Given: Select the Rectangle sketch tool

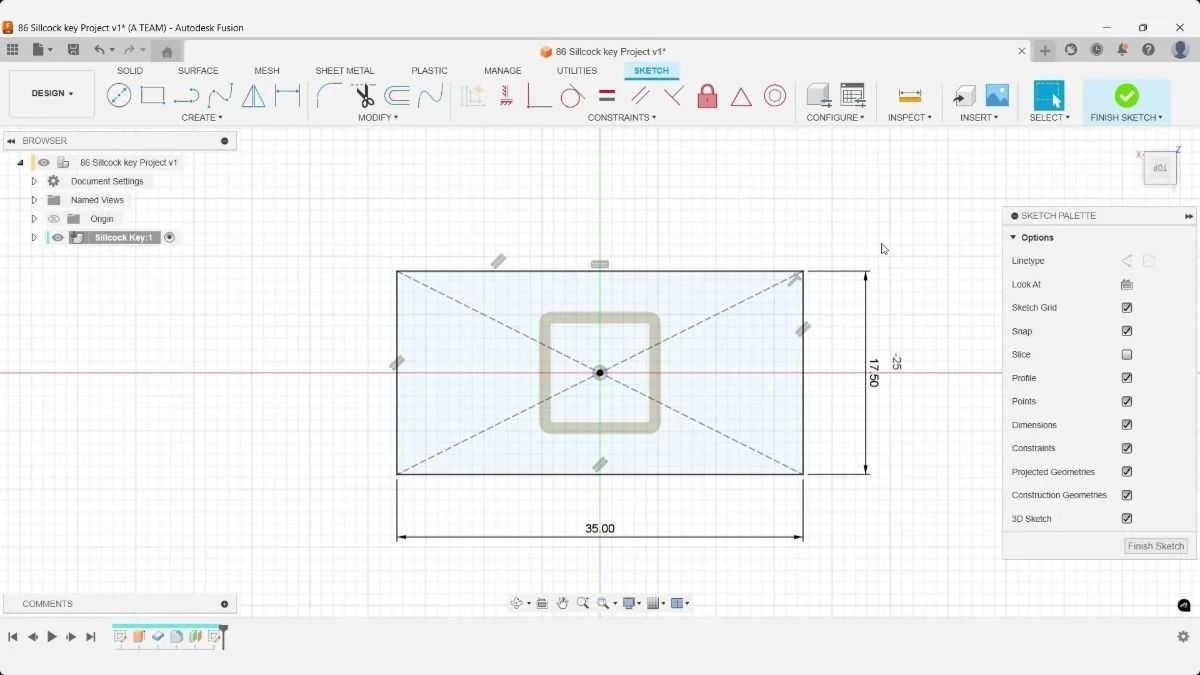Looking at the screenshot, I should coord(152,96).
